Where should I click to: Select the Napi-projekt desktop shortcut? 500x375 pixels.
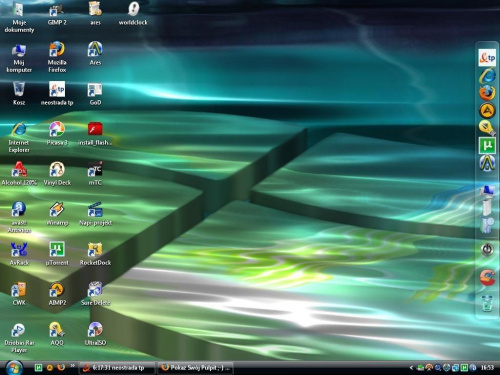point(95,214)
